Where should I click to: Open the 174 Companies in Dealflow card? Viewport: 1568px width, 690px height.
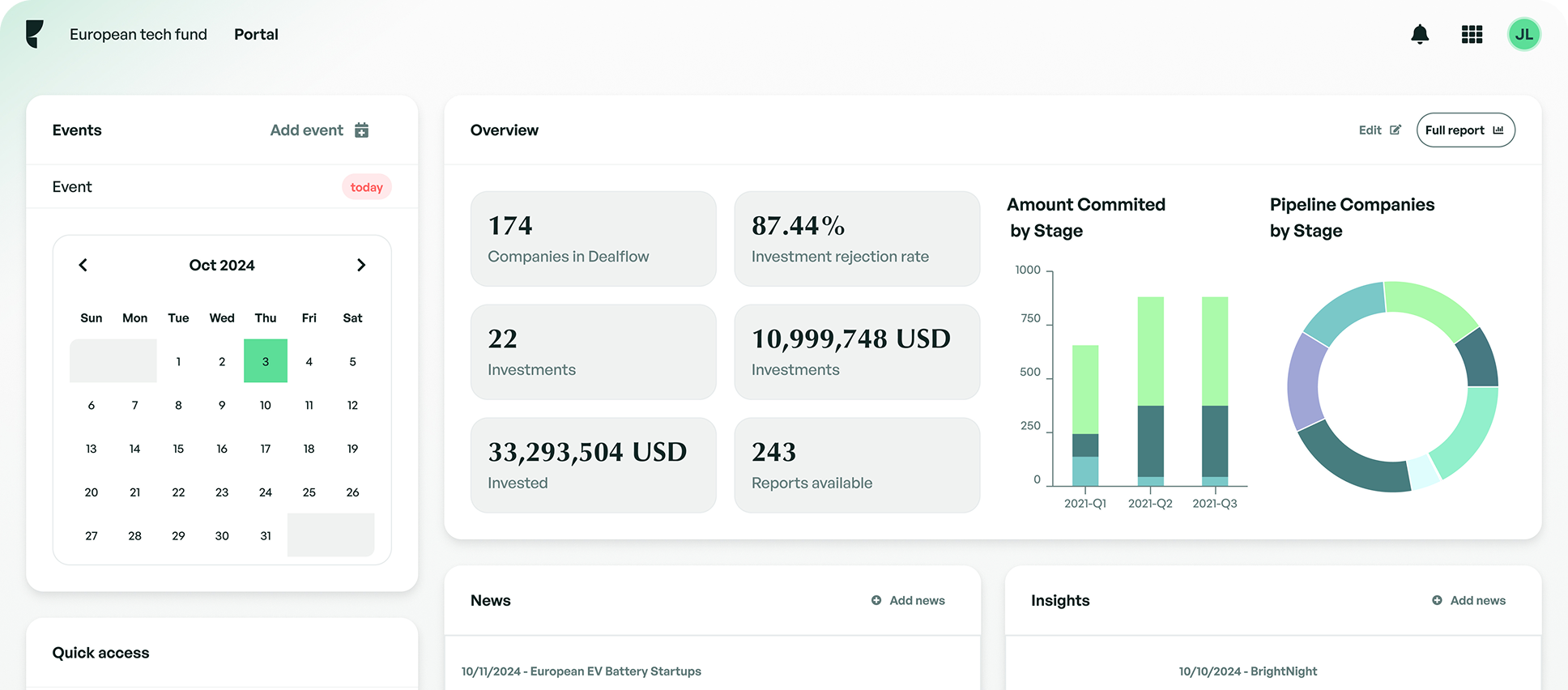[x=594, y=239]
